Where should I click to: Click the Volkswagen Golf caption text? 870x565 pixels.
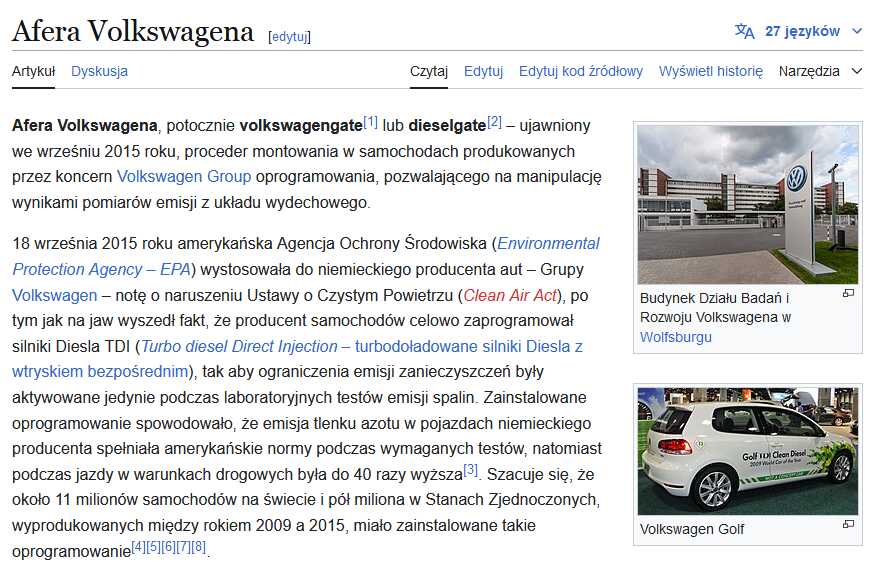pyautogui.click(x=692, y=529)
